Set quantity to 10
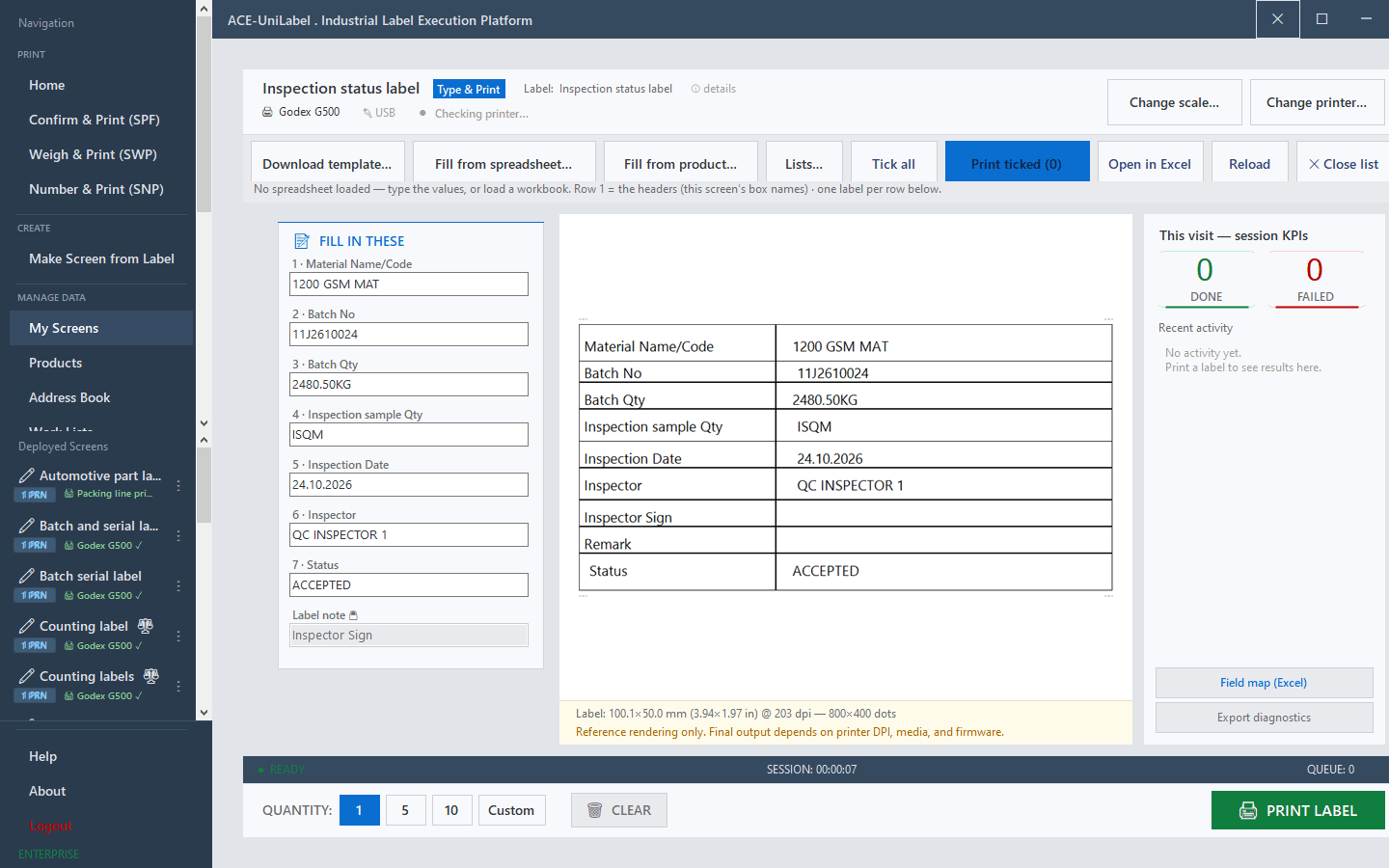The height and width of the screenshot is (868, 1389). click(x=451, y=810)
